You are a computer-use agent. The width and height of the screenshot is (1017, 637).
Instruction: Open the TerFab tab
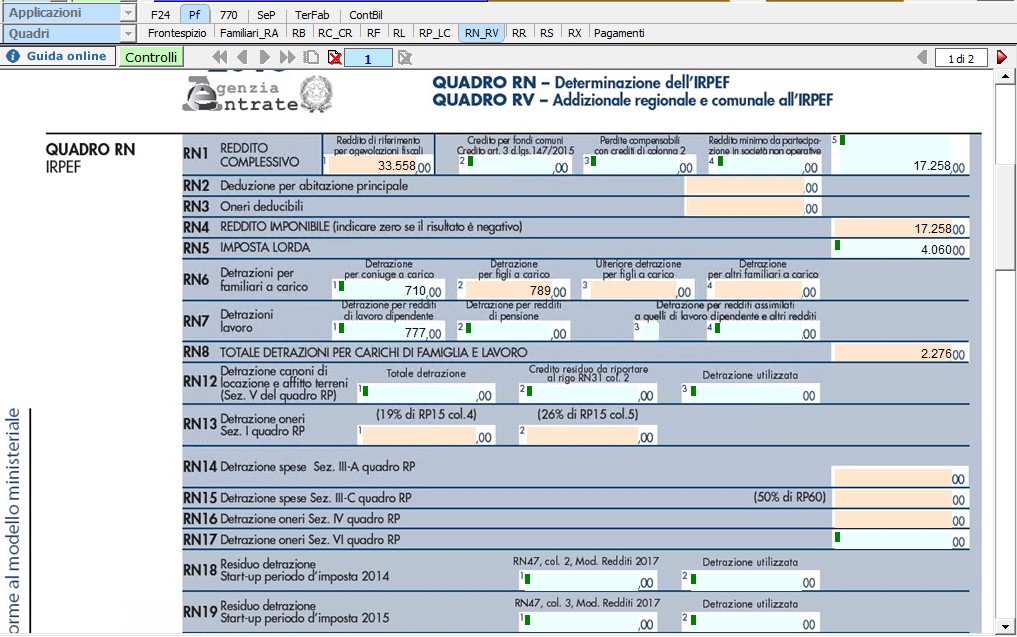click(312, 14)
